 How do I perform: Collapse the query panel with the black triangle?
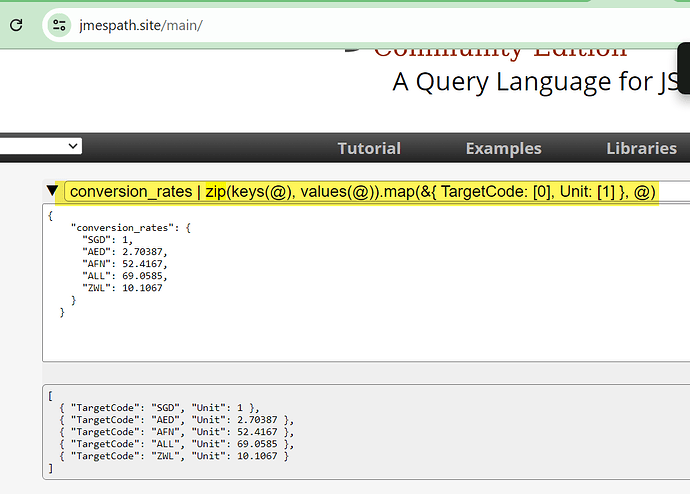(x=52, y=191)
